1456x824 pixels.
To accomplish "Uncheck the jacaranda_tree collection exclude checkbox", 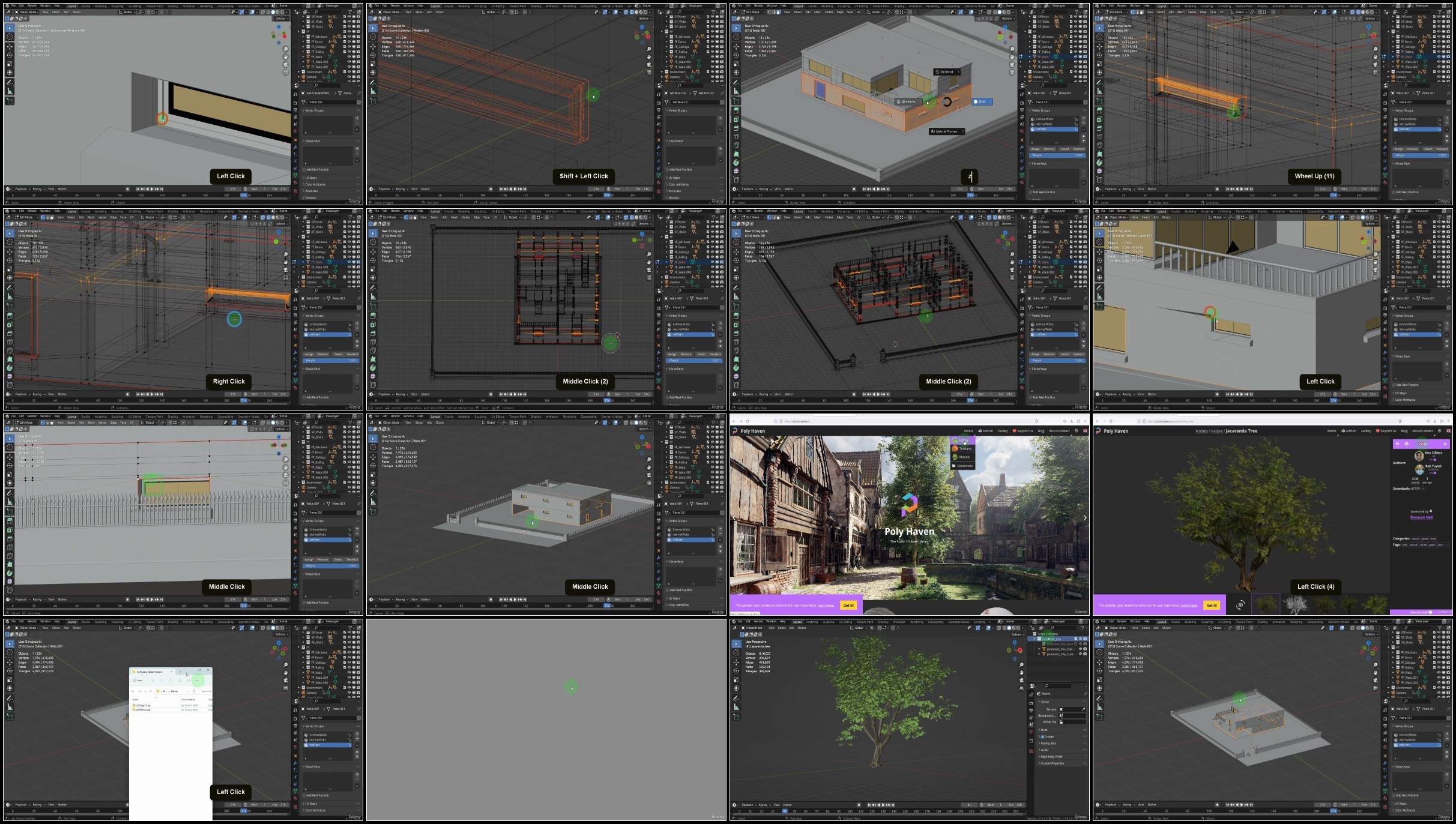I will (x=1075, y=639).
